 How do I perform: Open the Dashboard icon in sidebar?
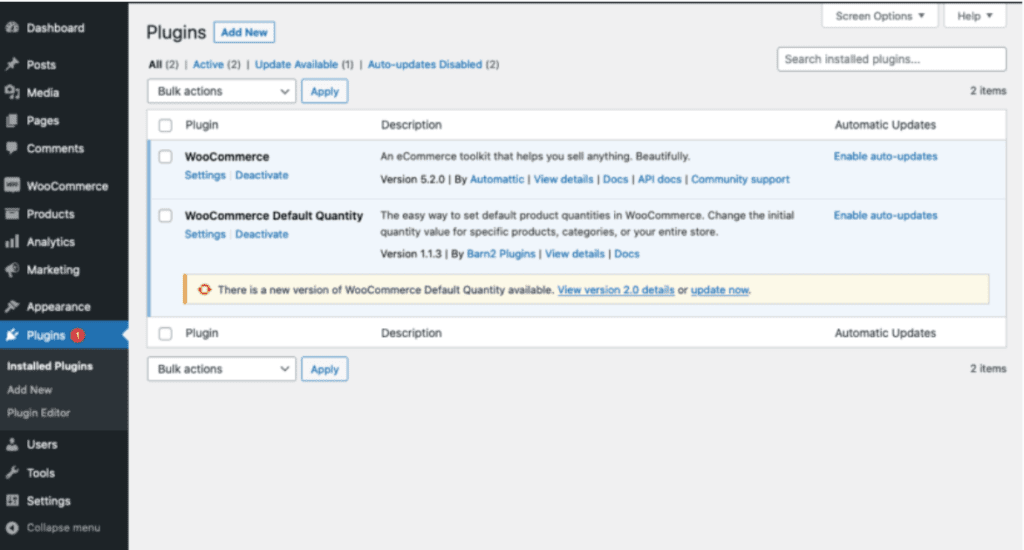12,27
